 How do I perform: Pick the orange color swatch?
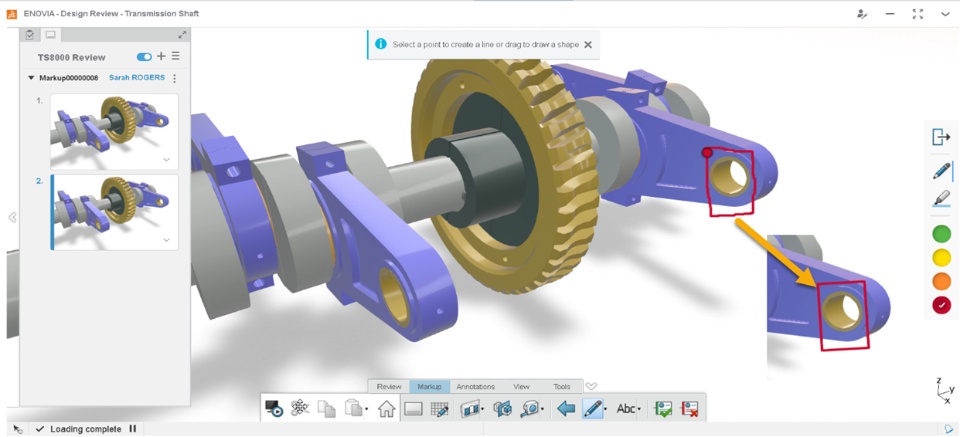941,282
